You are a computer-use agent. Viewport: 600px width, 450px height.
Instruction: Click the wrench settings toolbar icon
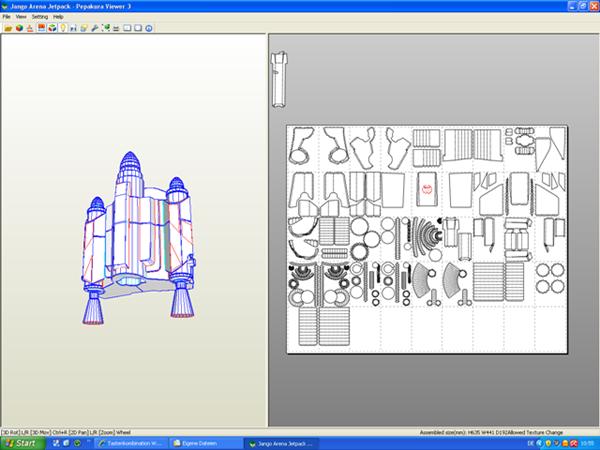click(x=94, y=28)
